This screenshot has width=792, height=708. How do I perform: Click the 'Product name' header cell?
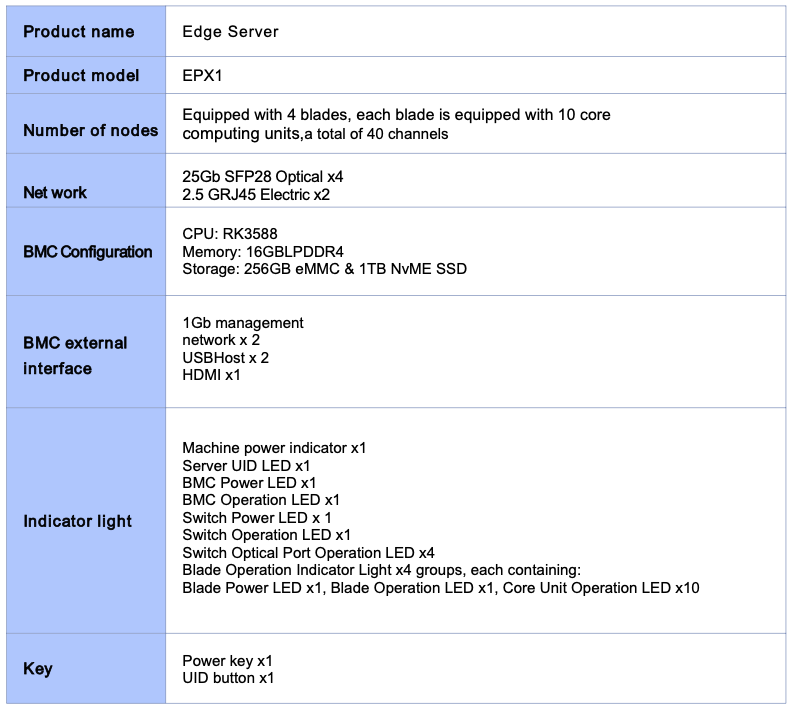pyautogui.click(x=78, y=32)
